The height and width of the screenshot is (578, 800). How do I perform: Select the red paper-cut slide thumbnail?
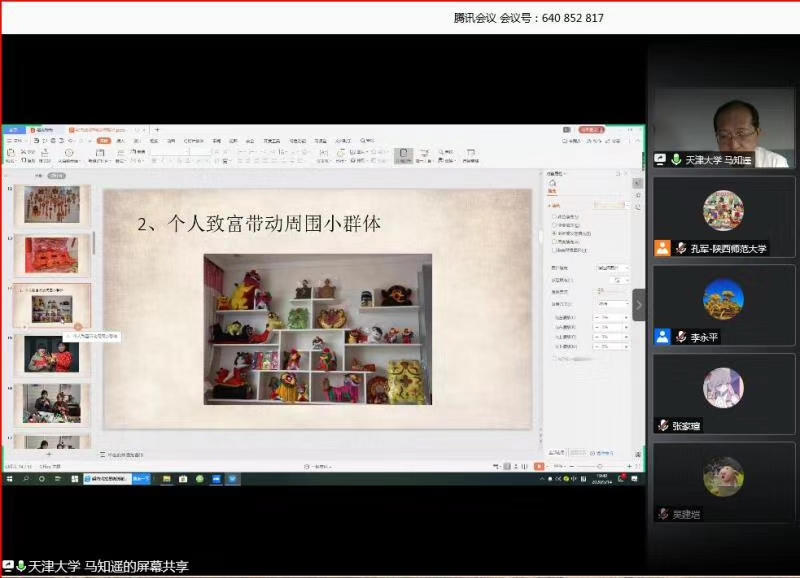(x=52, y=255)
